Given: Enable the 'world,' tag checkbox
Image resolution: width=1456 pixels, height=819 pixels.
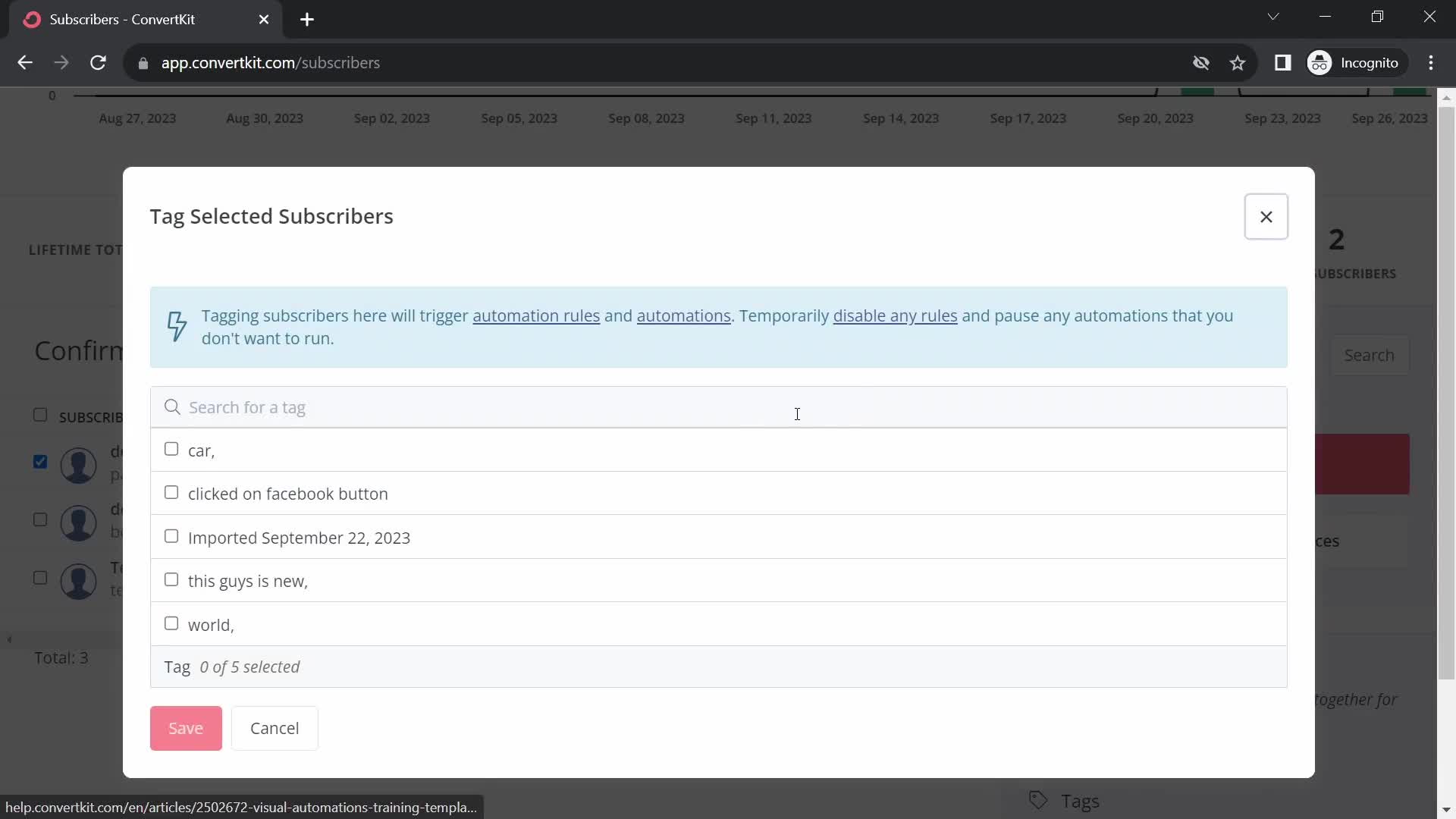Looking at the screenshot, I should (171, 623).
